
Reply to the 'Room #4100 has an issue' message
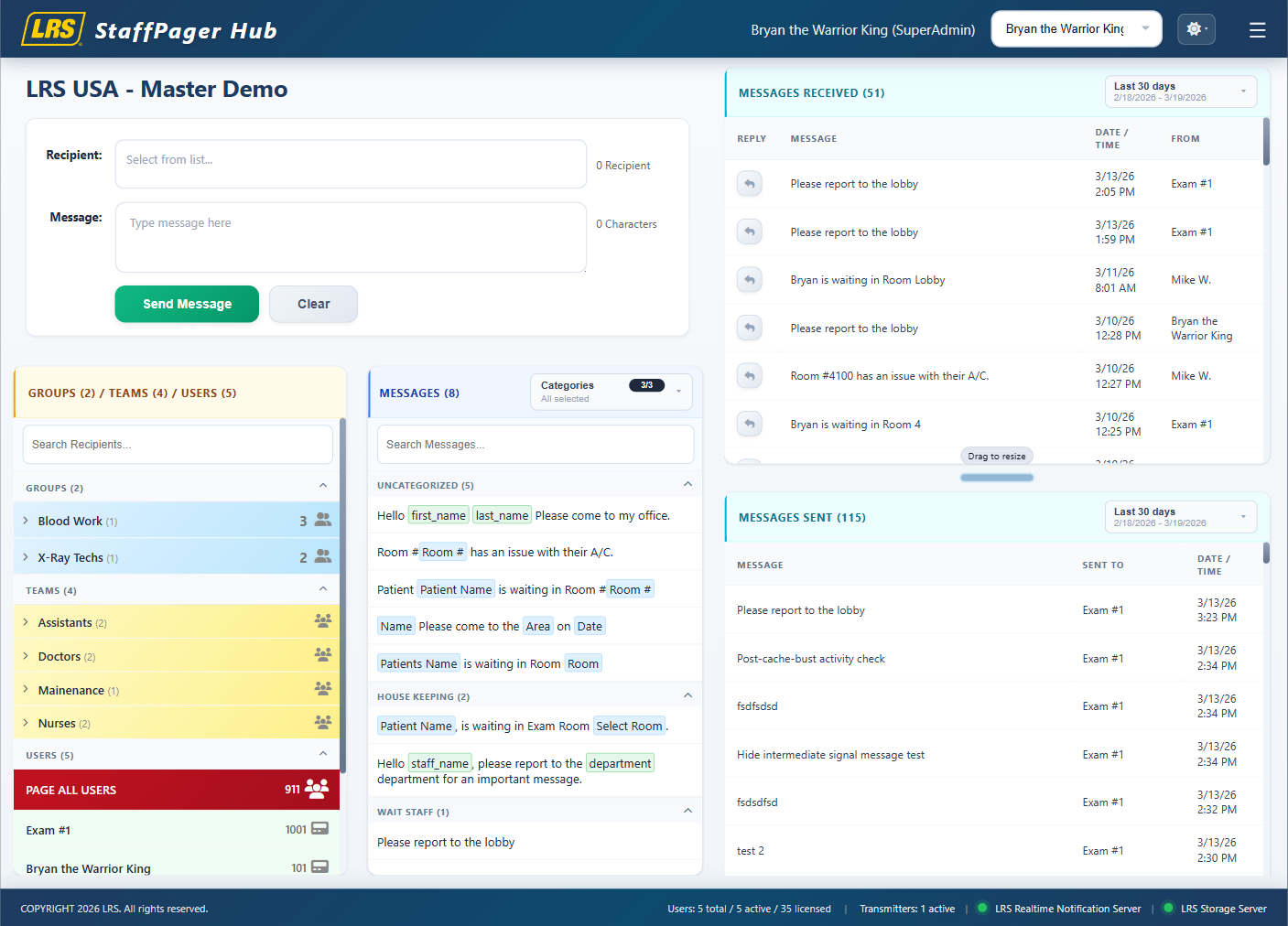749,375
